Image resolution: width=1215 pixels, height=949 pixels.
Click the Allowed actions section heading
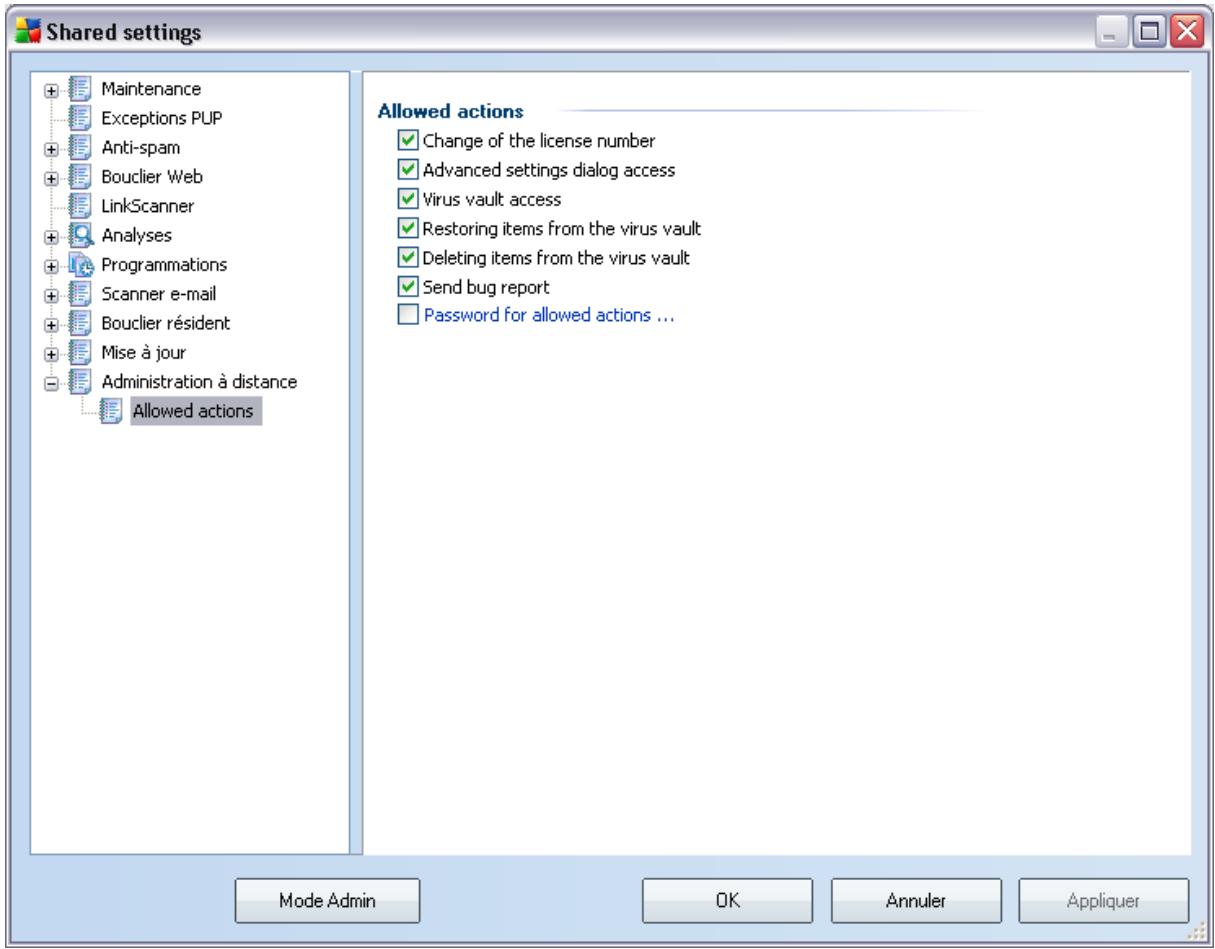(451, 111)
